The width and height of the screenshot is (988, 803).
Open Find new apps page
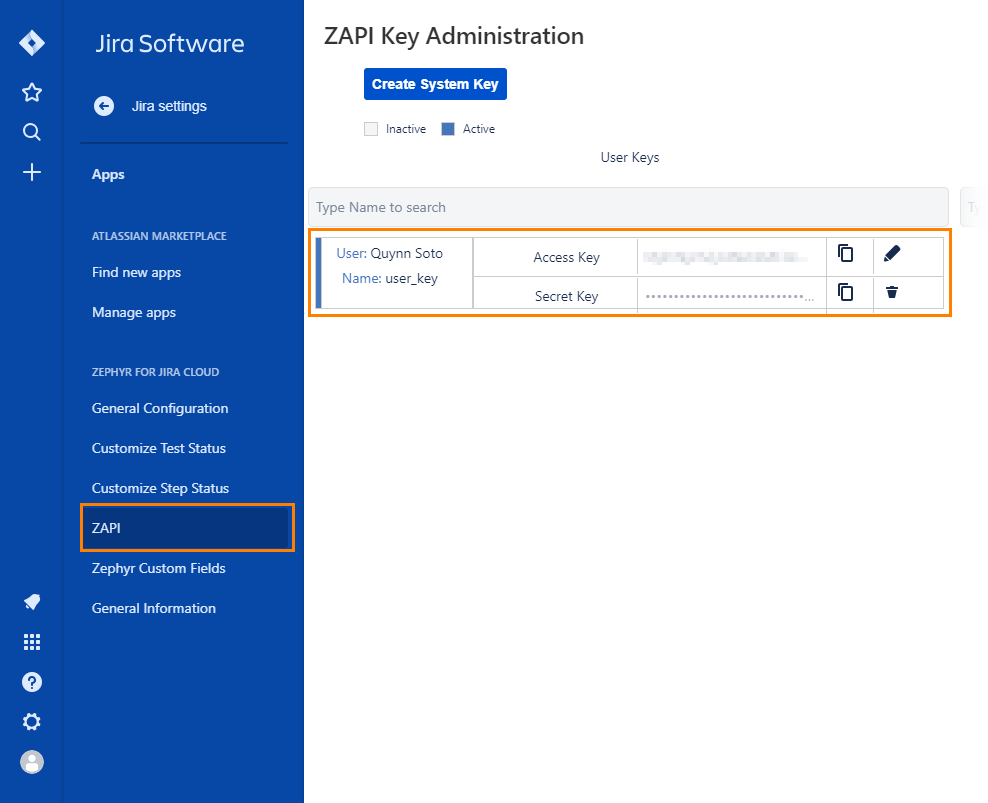(137, 272)
